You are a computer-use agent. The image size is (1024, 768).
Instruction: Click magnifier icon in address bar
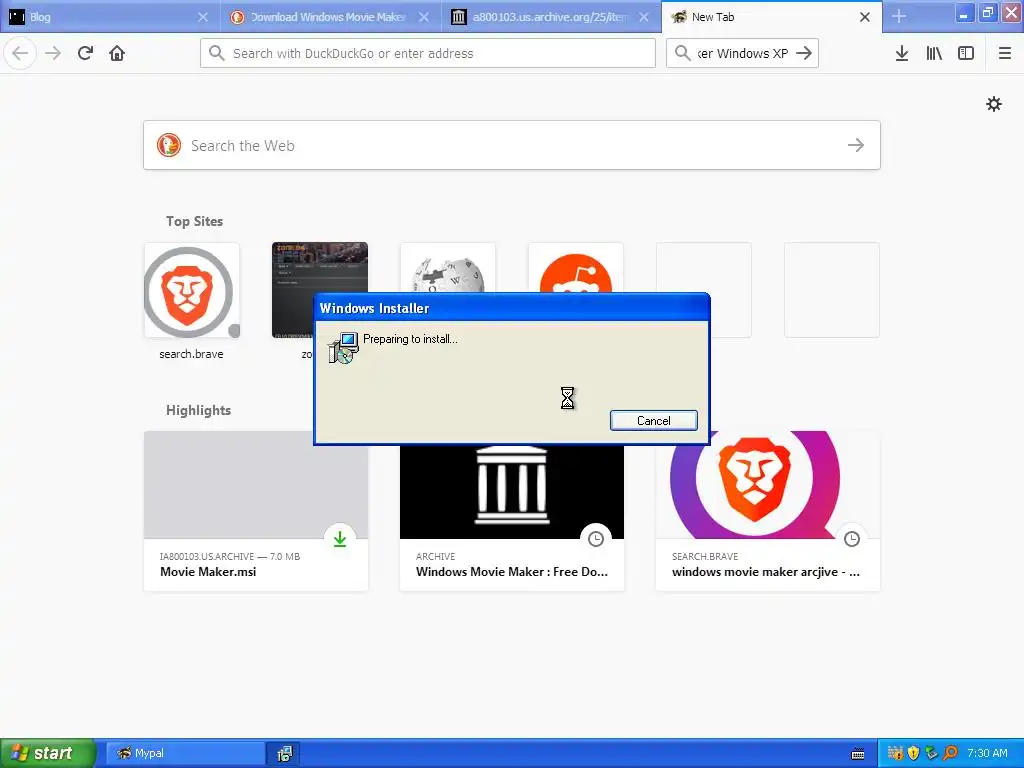coord(216,53)
